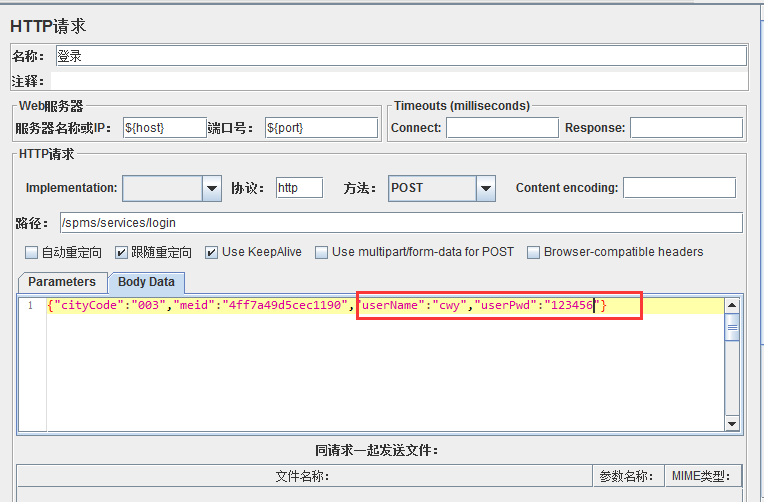This screenshot has width=764, height=502.
Task: Click the 注释 comment field
Action: click(399, 81)
